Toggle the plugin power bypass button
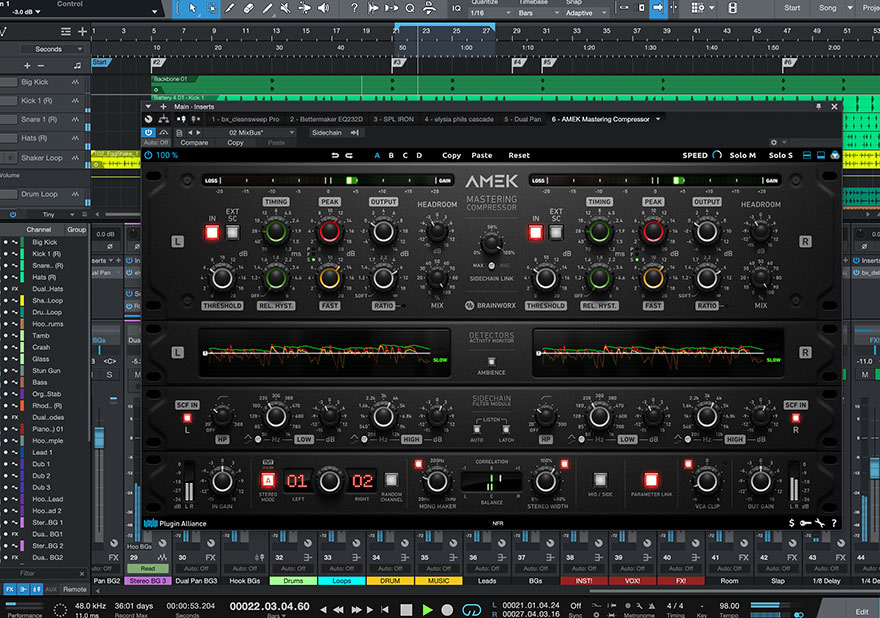The width and height of the screenshot is (880, 618). 149,155
